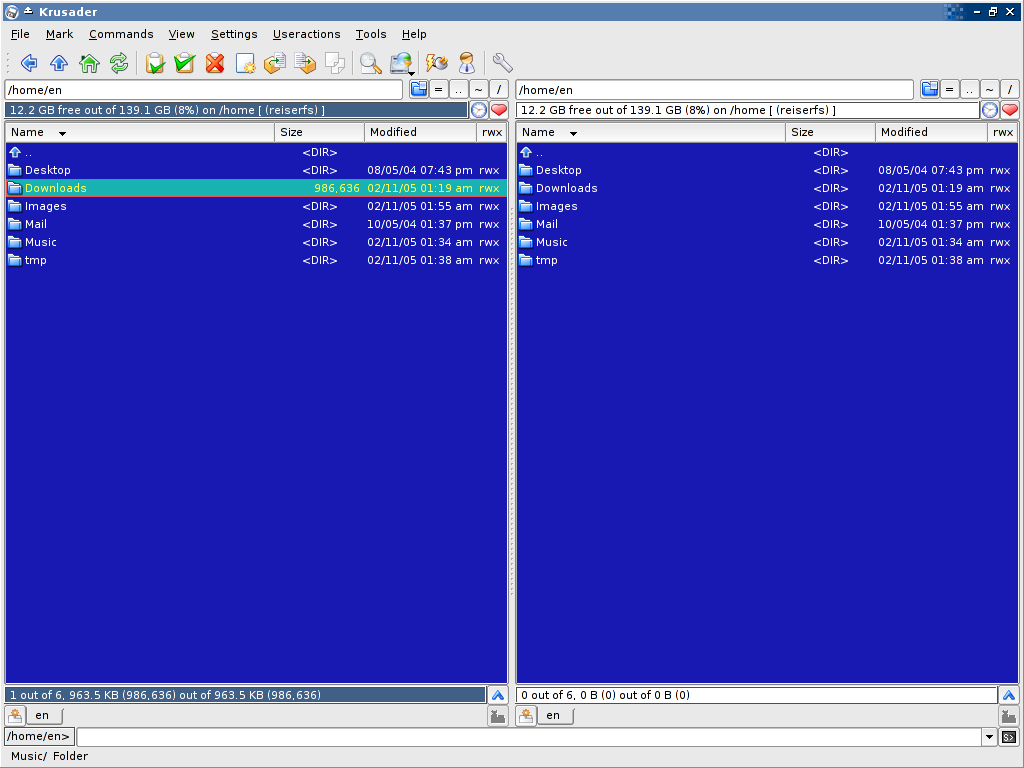Open the Tools menu
This screenshot has height=768, width=1024.
point(370,35)
